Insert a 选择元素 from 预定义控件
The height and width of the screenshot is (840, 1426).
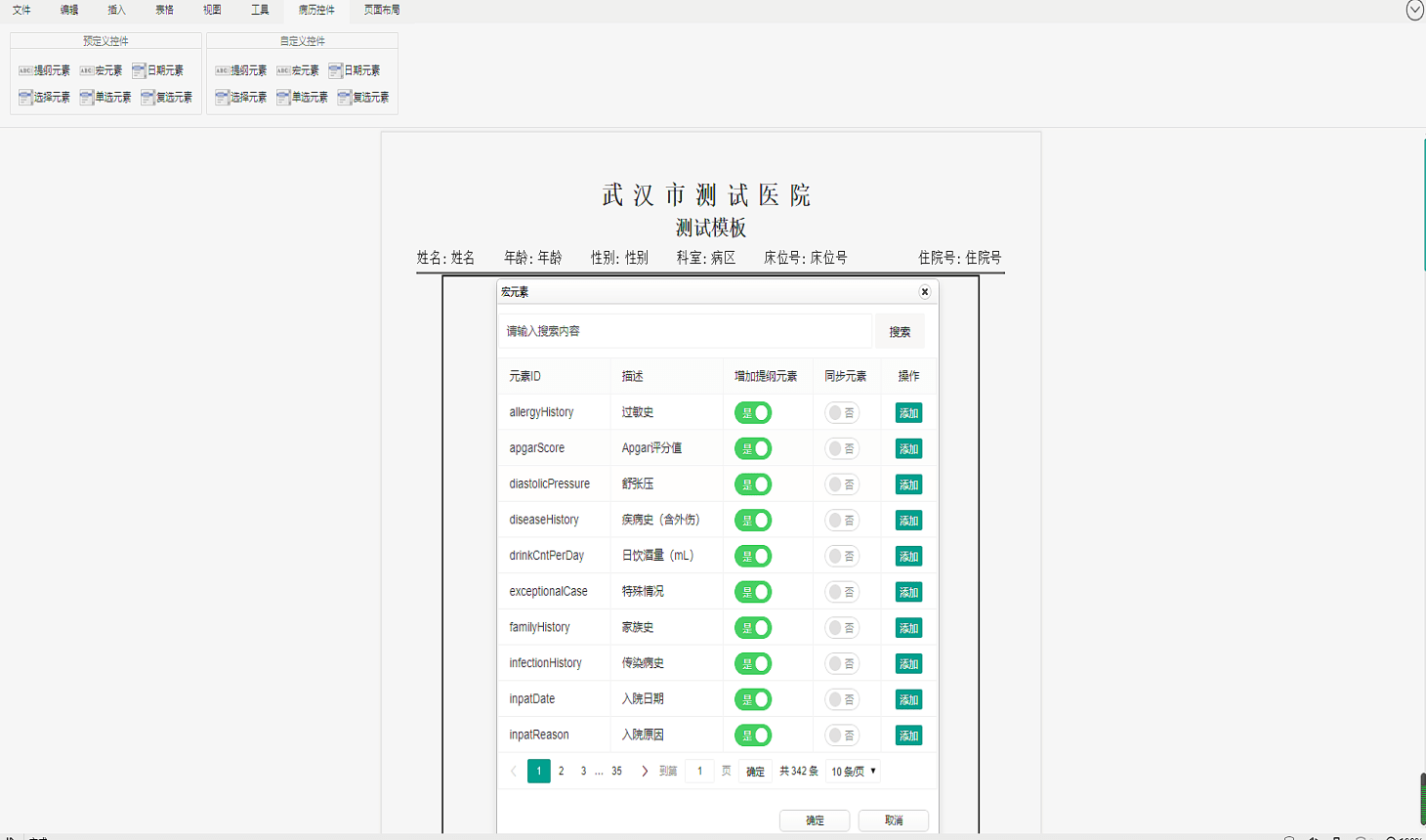pyautogui.click(x=44, y=97)
